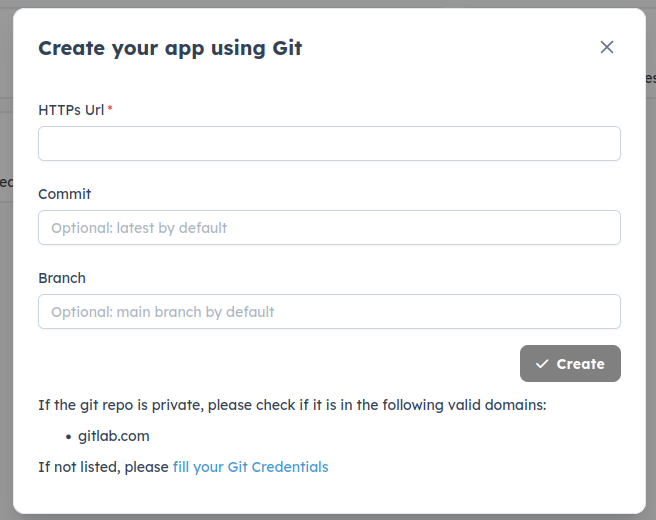656x520 pixels.
Task: Click the 'Optional: main branch by default' placeholder
Action: (x=163, y=312)
